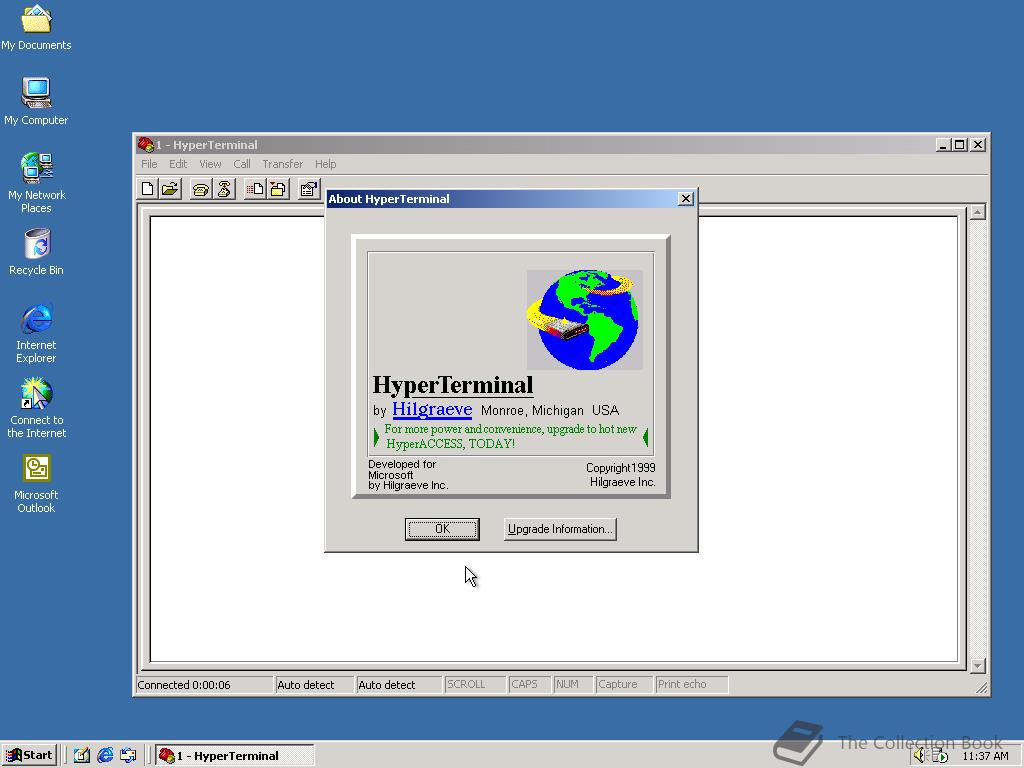
Task: Click the HyperTerminal globe logo image
Action: point(584,319)
